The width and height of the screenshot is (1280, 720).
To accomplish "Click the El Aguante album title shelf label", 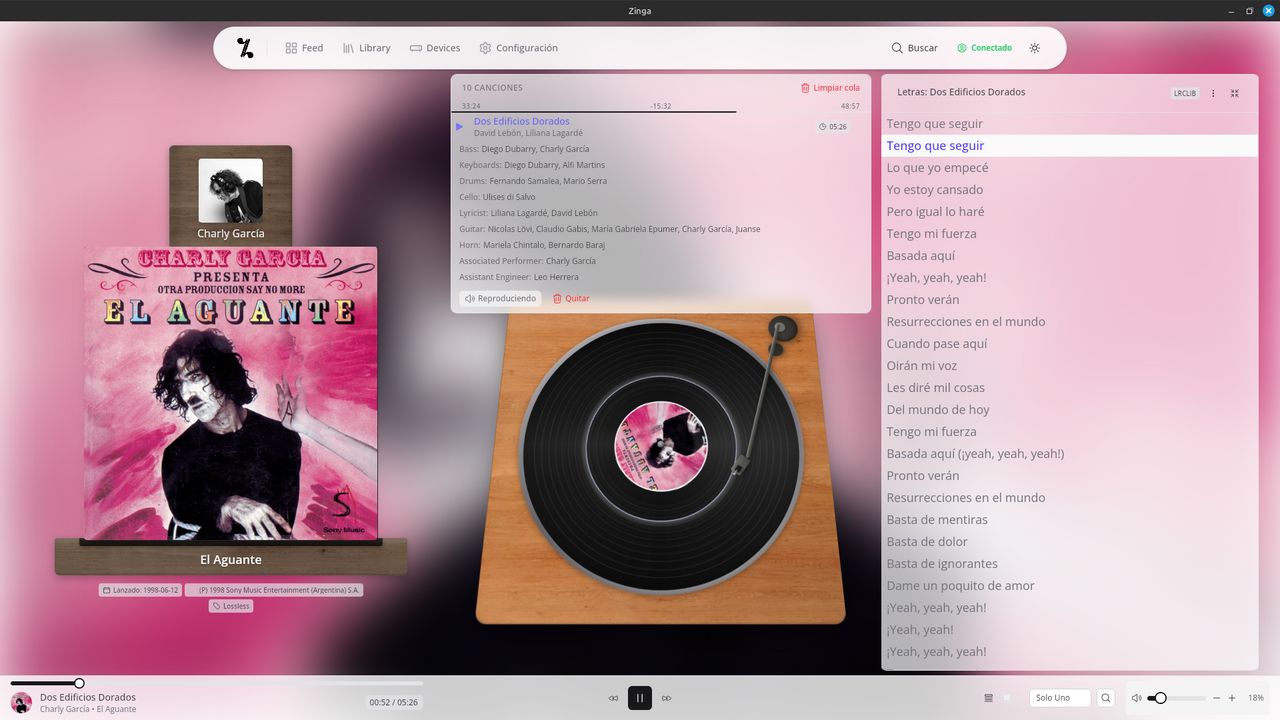I will (x=231, y=560).
